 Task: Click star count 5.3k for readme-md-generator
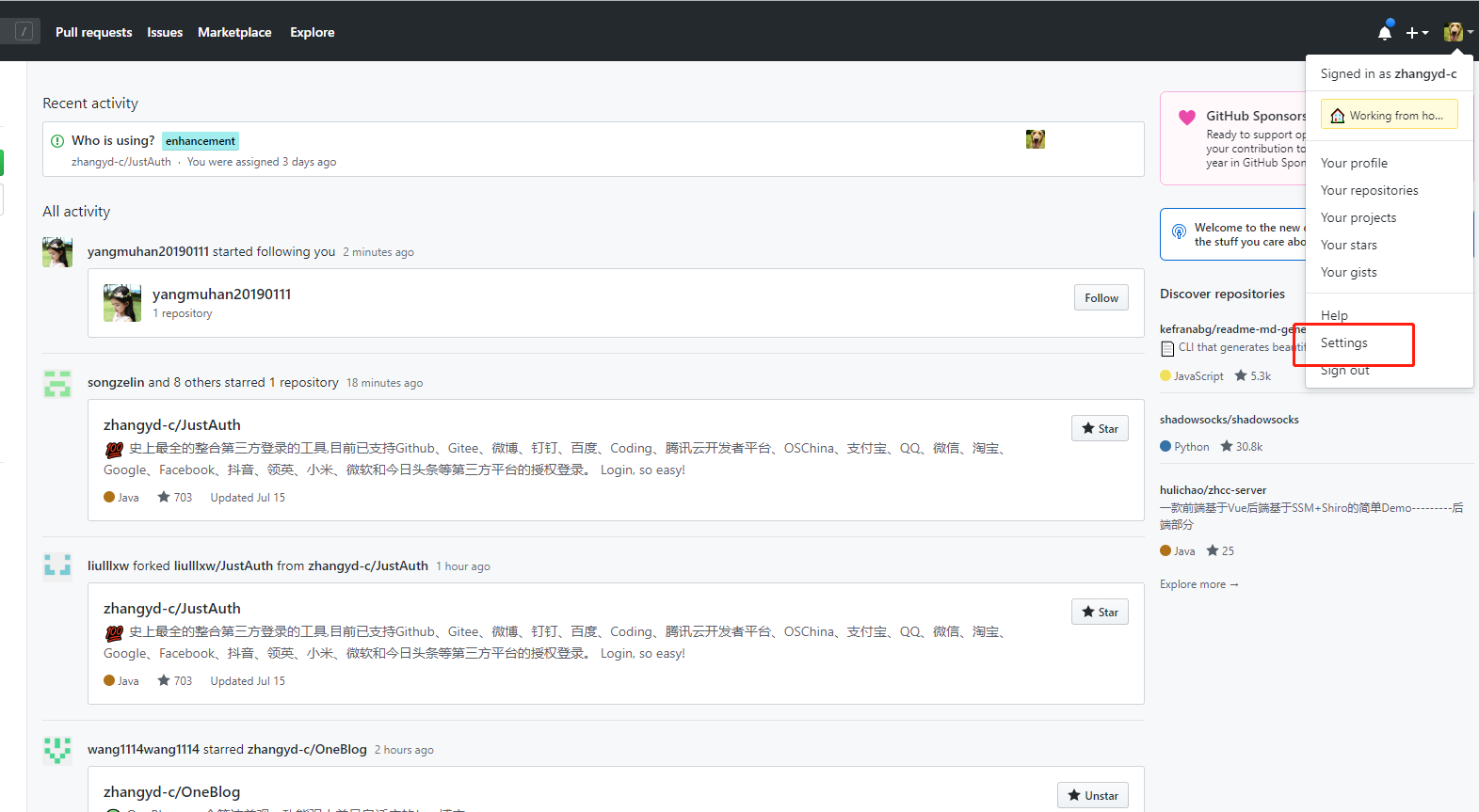coord(1253,375)
